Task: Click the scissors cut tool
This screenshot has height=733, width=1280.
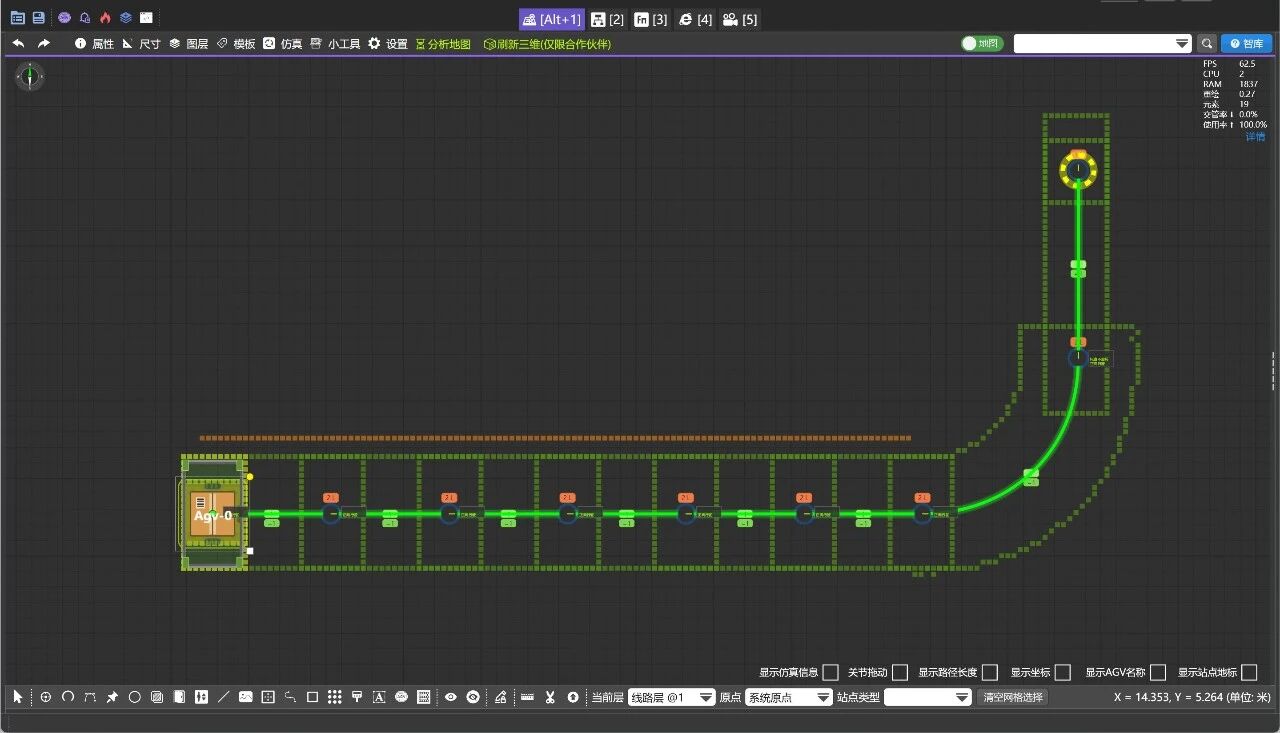Action: point(550,697)
